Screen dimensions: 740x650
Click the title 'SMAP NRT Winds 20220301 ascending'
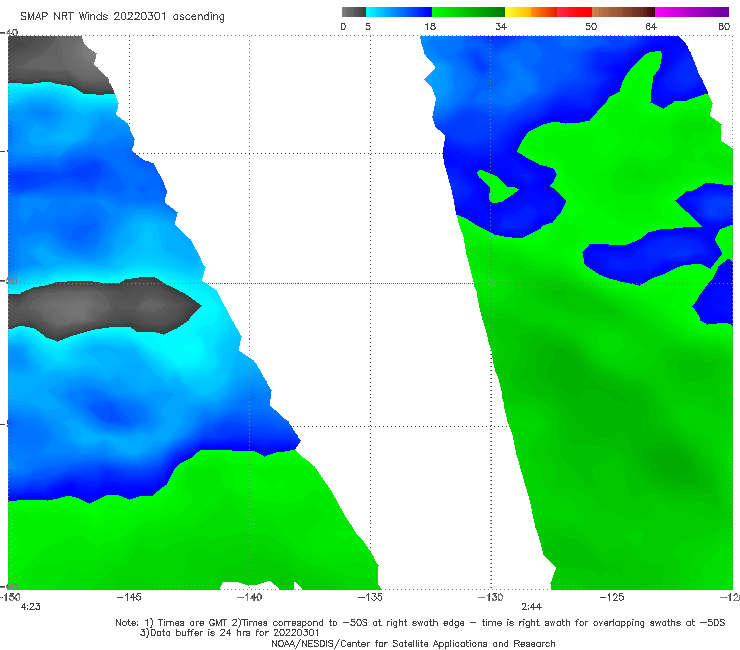122,17
